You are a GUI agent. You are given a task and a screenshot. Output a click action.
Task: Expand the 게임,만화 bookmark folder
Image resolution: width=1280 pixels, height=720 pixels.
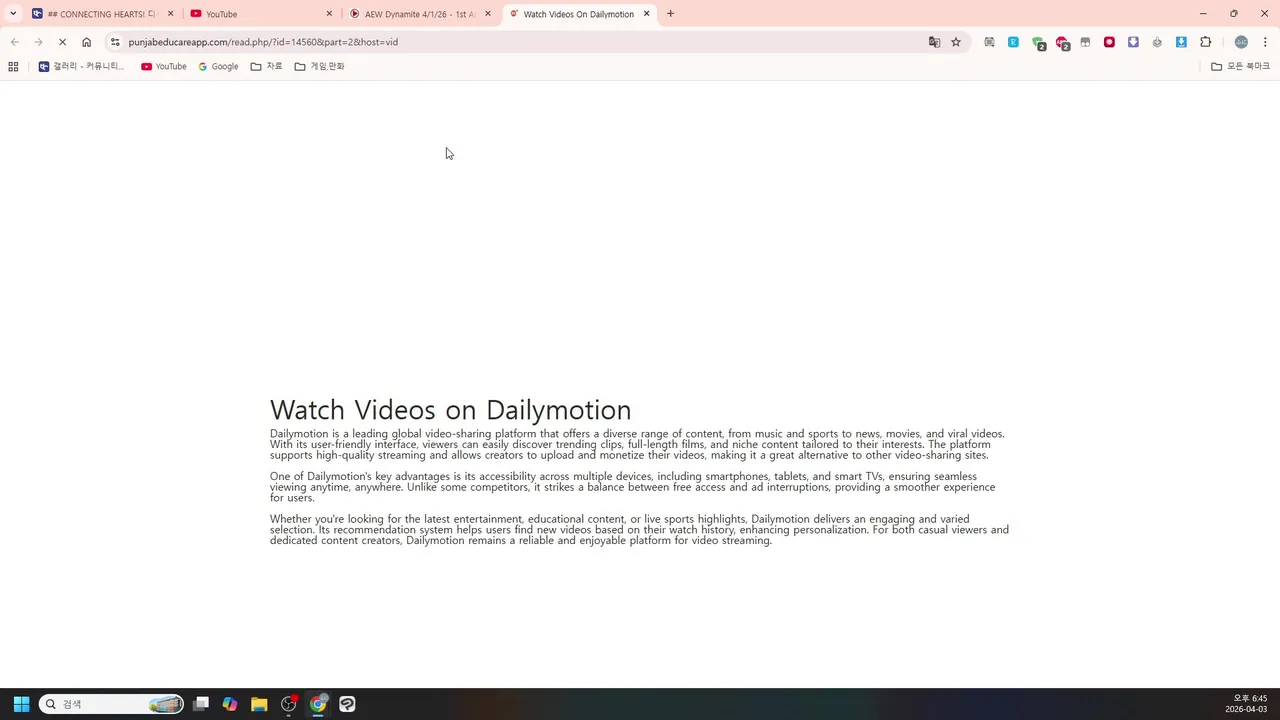319,66
